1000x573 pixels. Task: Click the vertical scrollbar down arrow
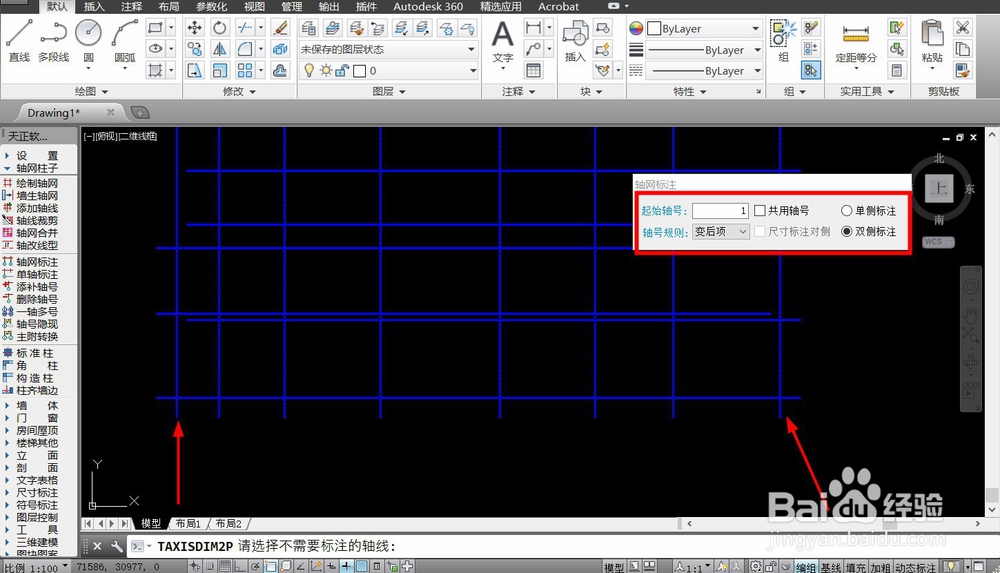click(x=992, y=510)
